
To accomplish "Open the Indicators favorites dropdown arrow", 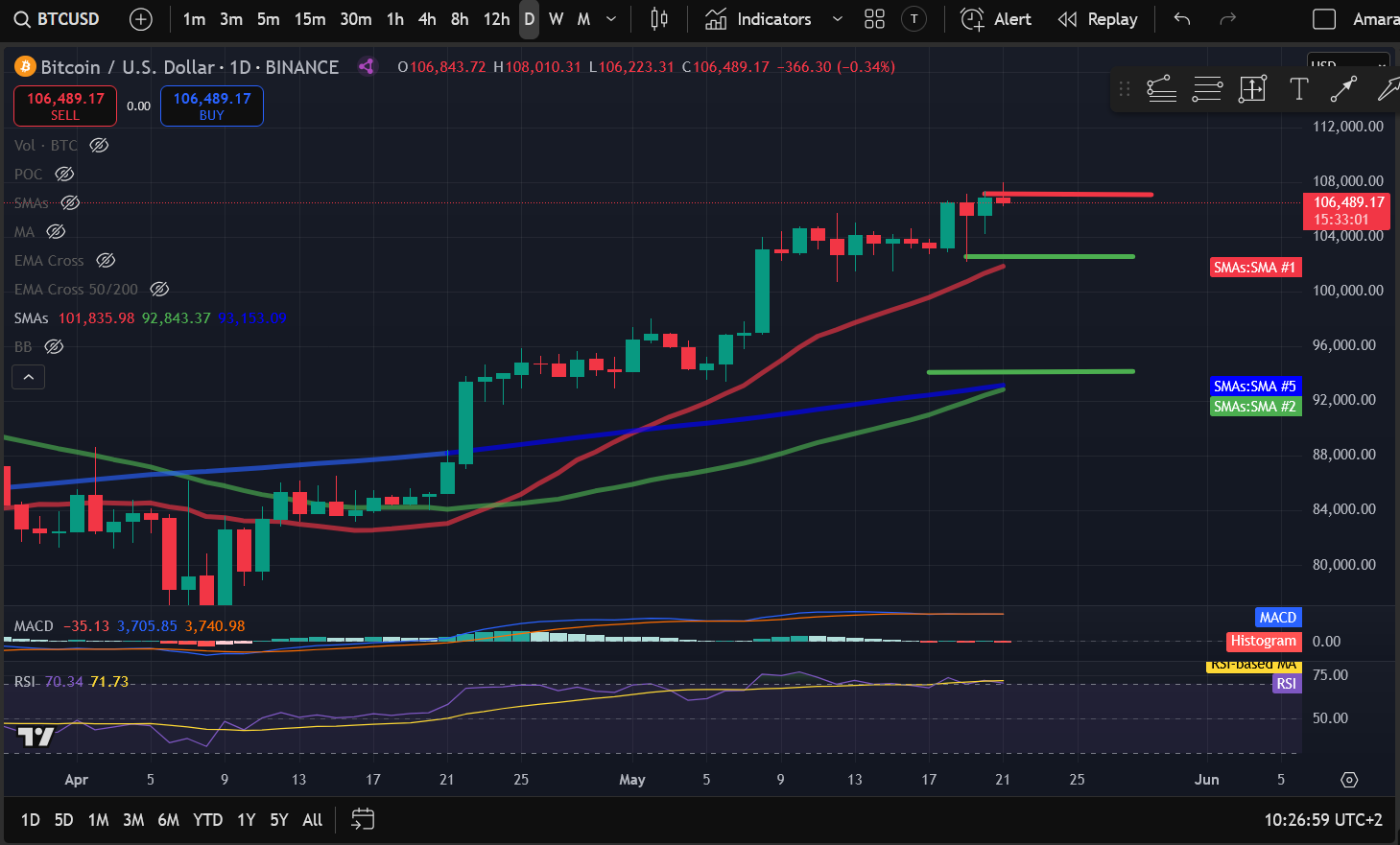I will coord(837,19).
